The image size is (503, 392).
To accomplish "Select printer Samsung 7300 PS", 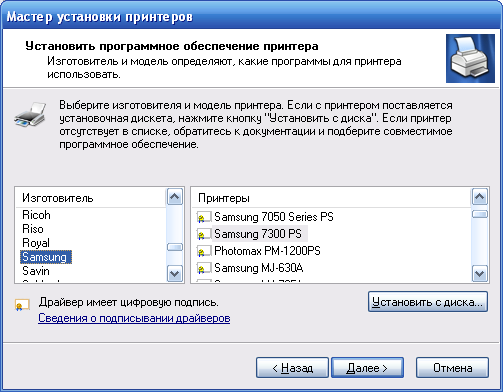I will point(258,234).
